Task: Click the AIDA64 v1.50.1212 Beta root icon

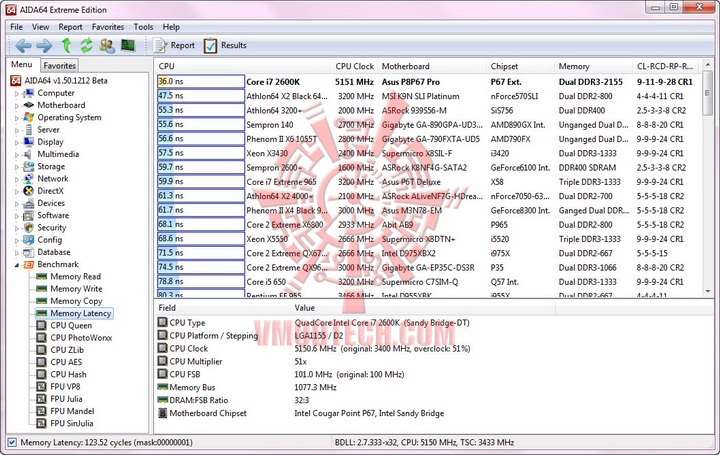Action: click(x=16, y=81)
